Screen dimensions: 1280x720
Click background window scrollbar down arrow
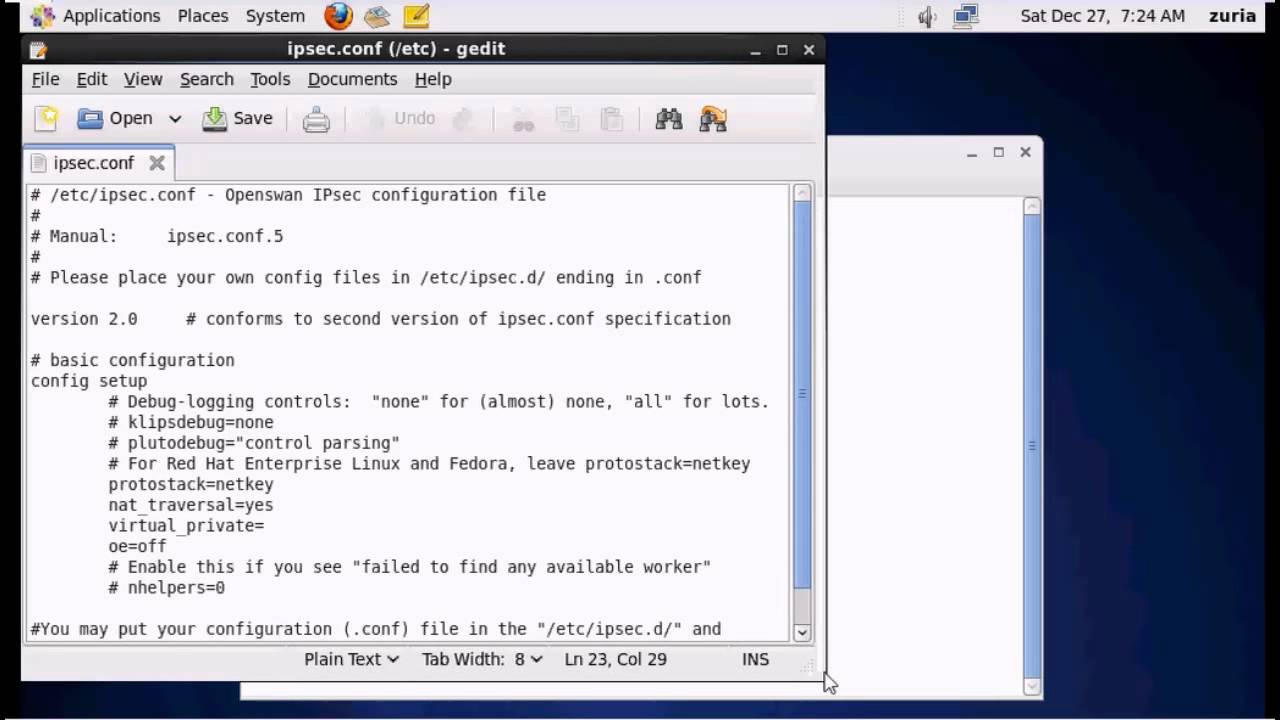pyautogui.click(x=1032, y=685)
